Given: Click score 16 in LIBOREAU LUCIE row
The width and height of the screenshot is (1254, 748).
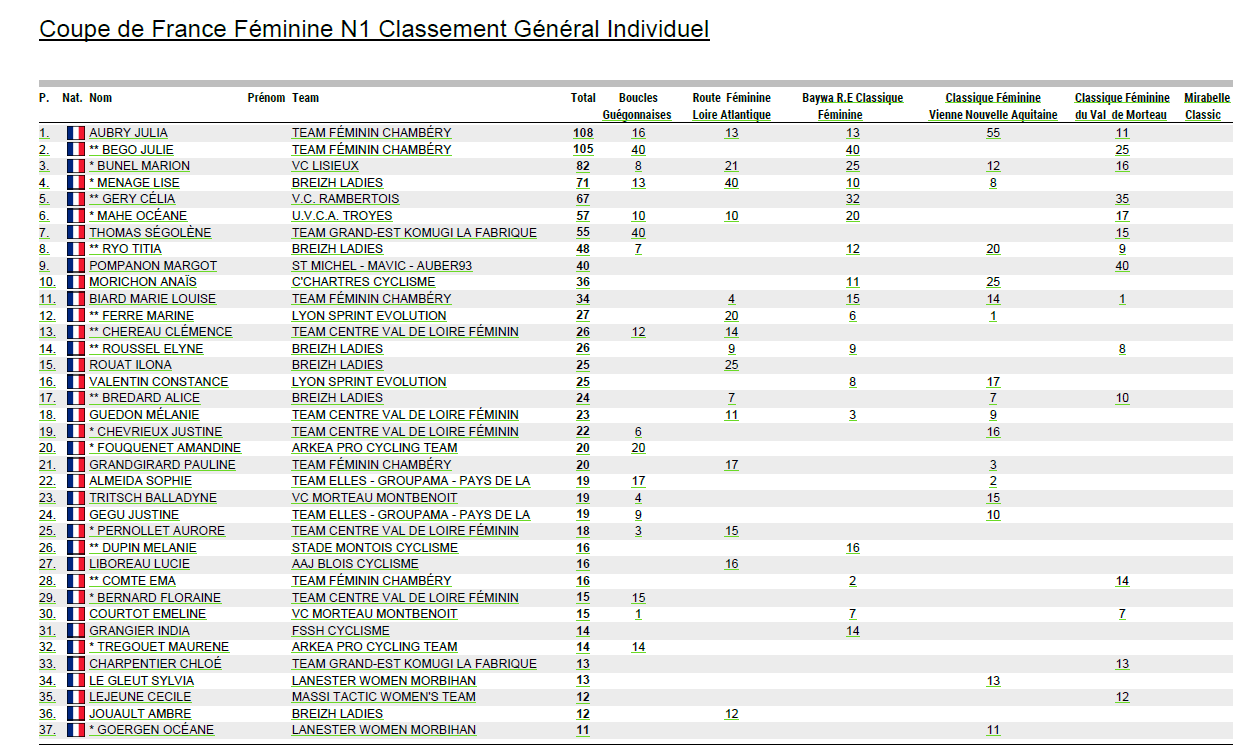Looking at the screenshot, I should click(732, 564).
